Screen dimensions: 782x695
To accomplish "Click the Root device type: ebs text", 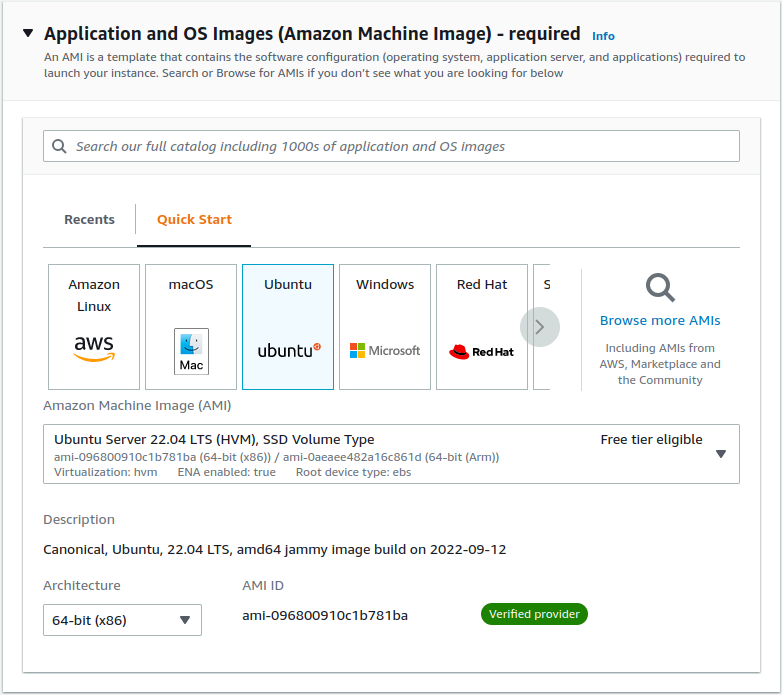I will (x=354, y=472).
